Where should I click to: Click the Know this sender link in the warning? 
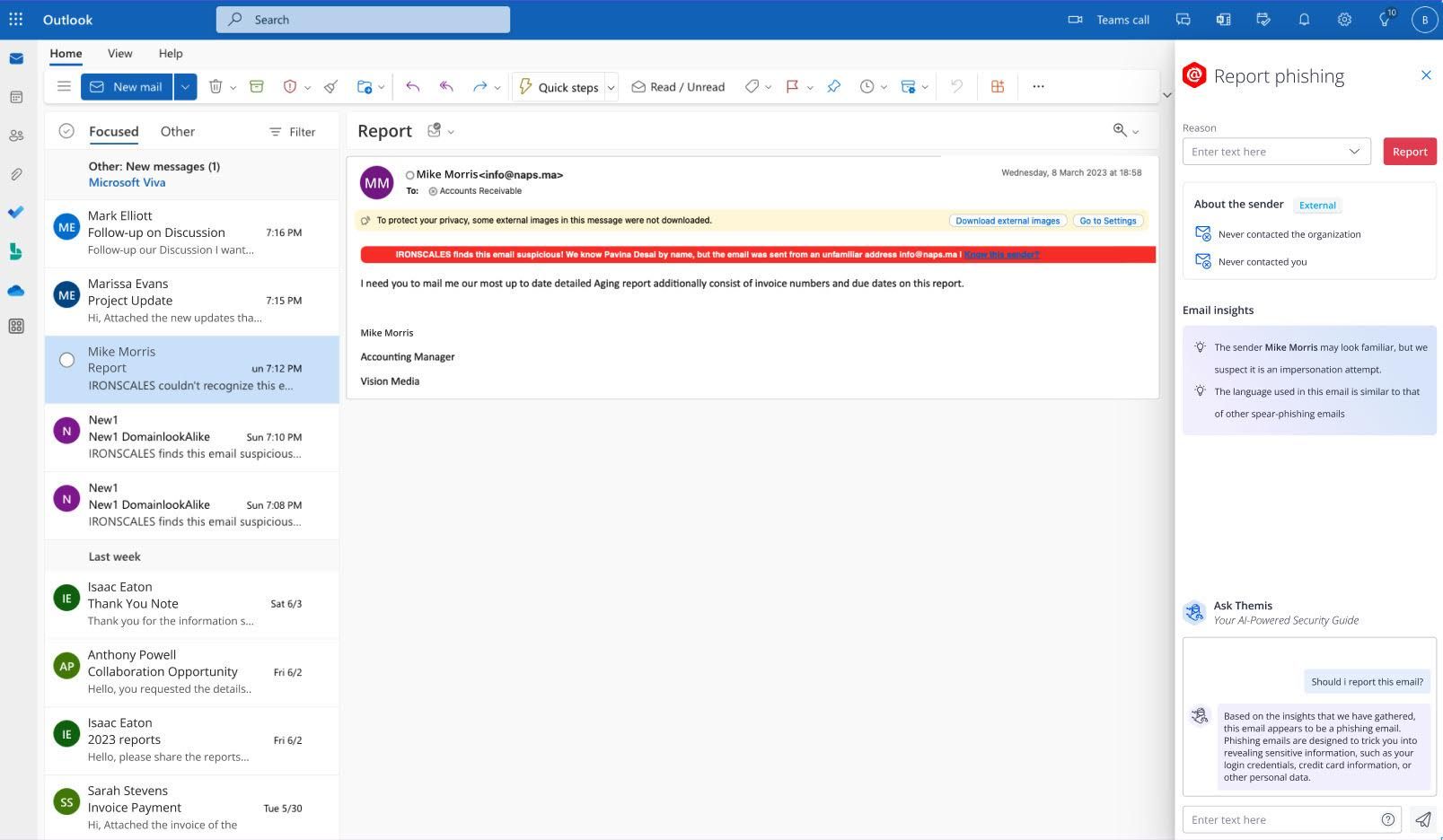1000,254
